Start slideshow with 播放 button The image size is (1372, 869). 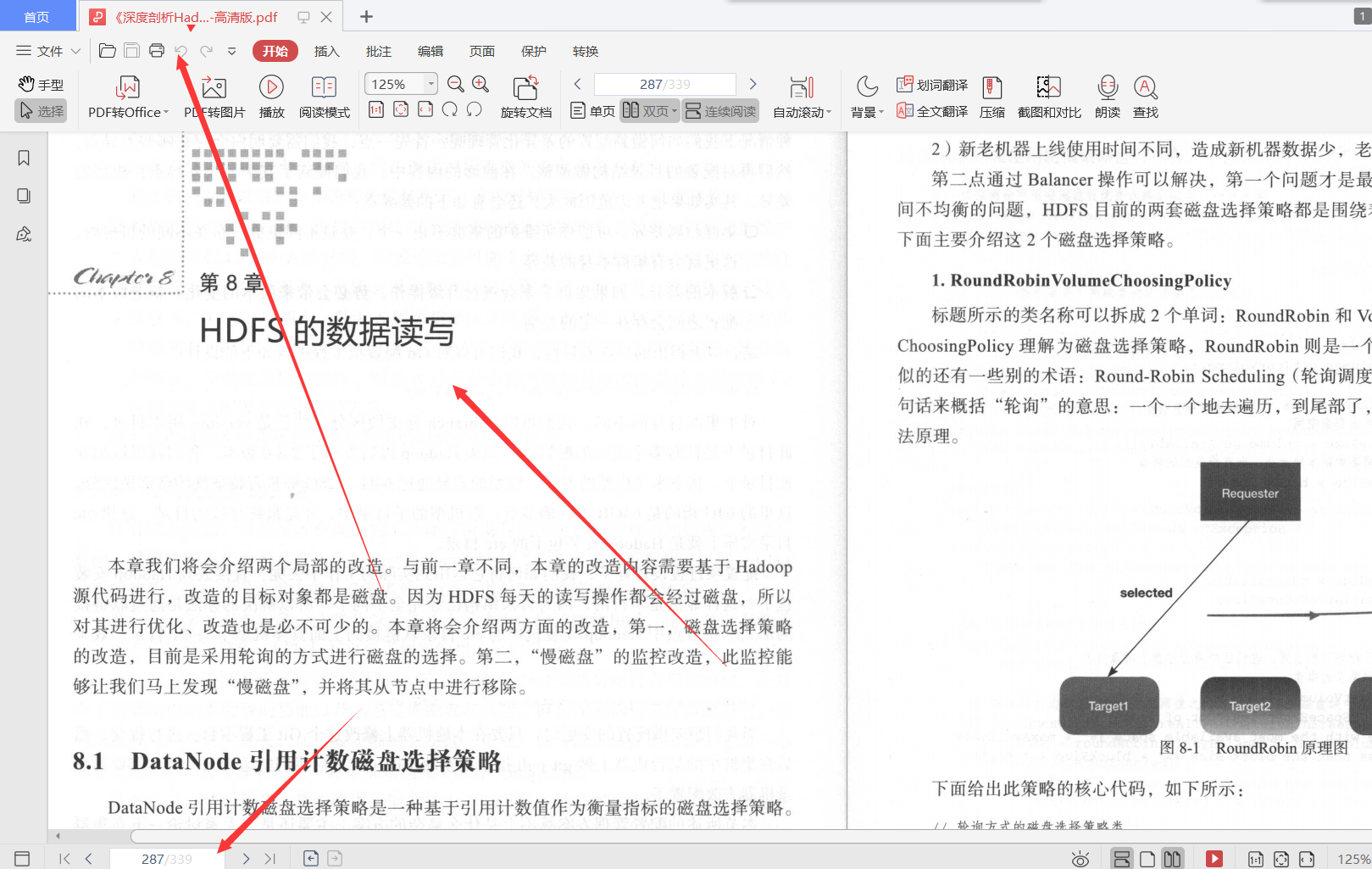(271, 97)
